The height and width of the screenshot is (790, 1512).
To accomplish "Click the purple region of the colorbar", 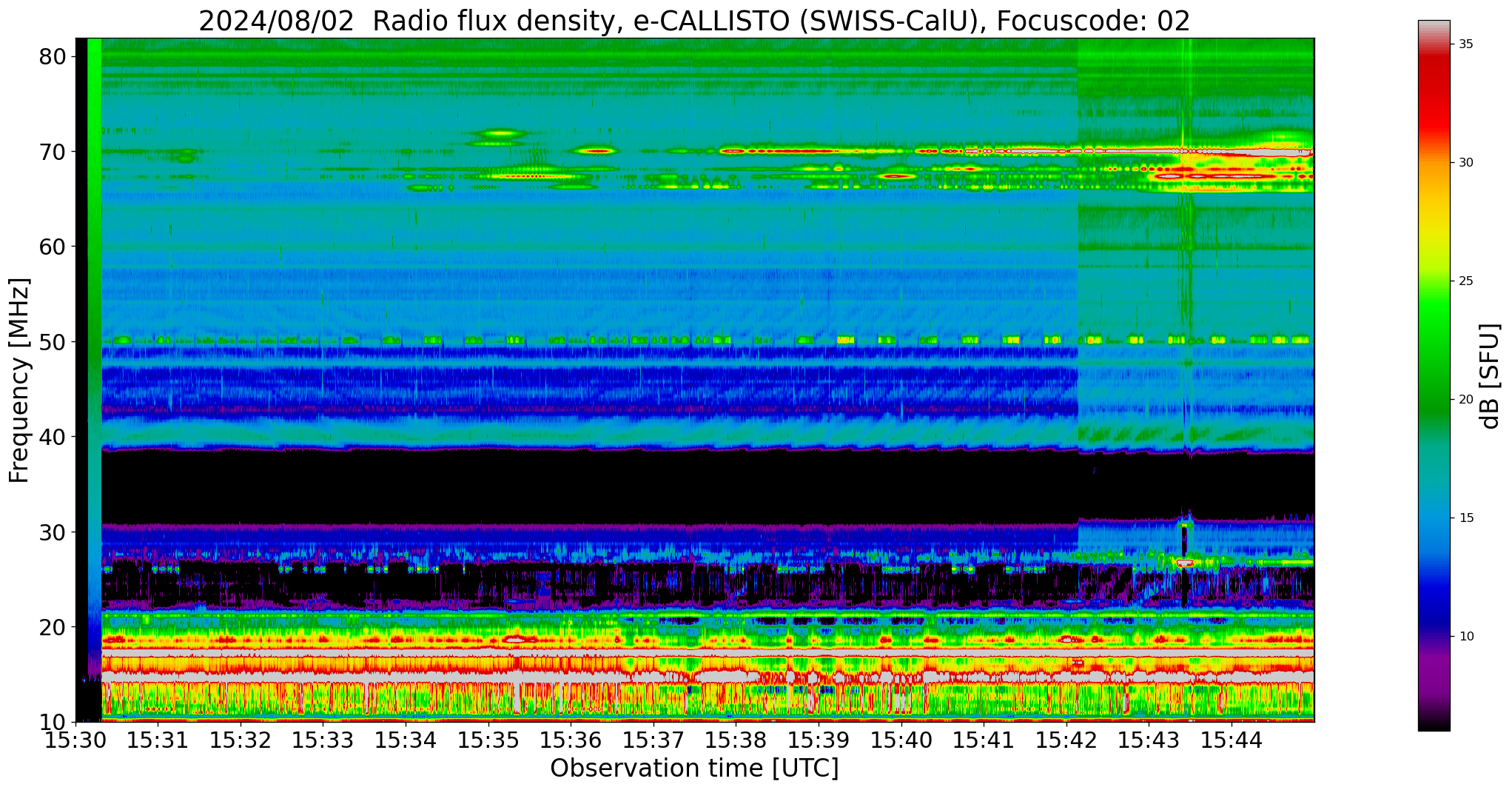I will pos(1434,674).
